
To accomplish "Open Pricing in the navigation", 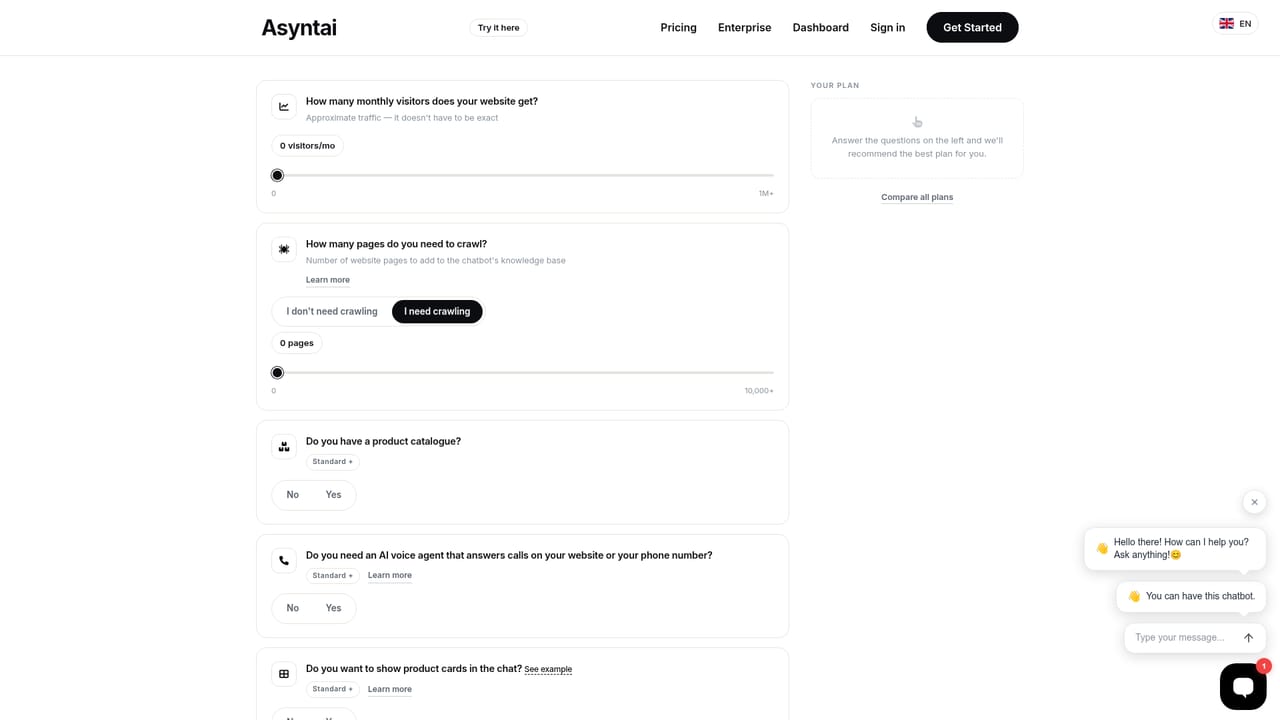I will pos(678,28).
